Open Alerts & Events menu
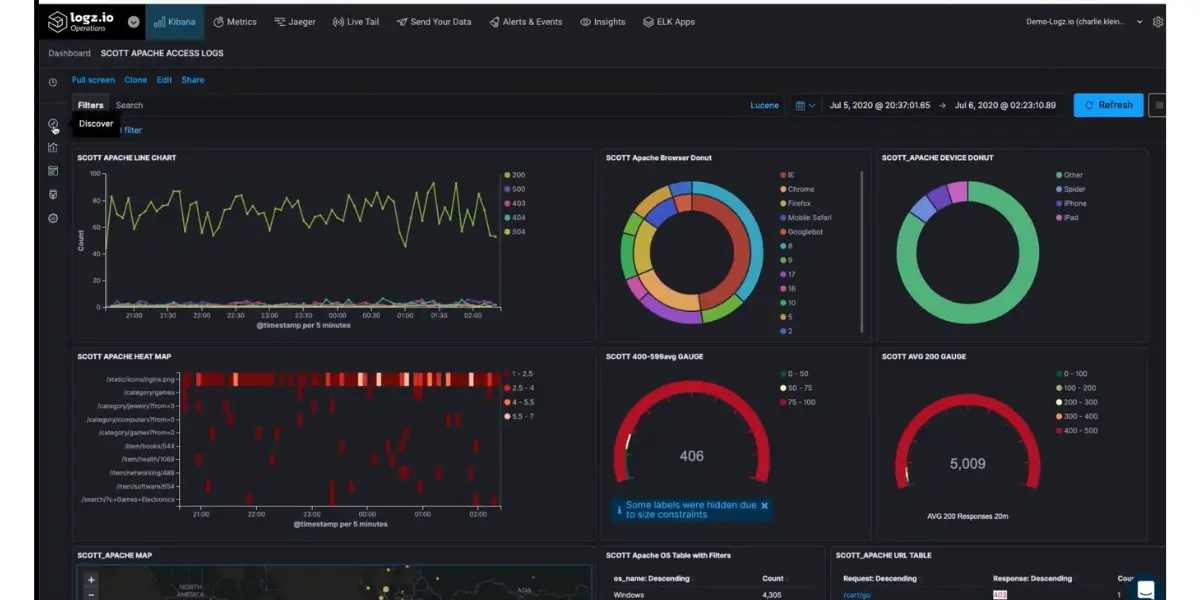1200x600 pixels. tap(525, 21)
